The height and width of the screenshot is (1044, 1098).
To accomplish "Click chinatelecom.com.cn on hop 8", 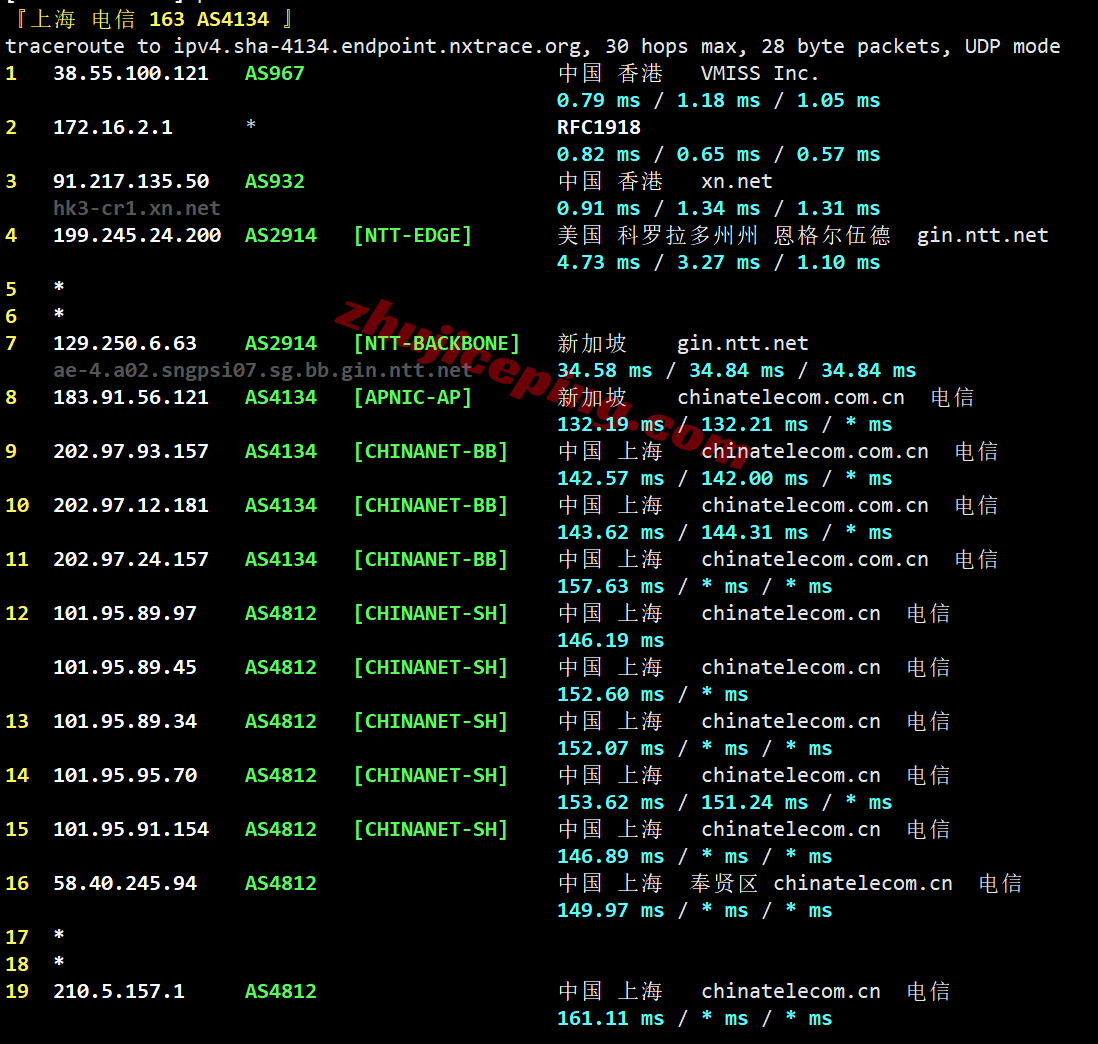I will 791,397.
